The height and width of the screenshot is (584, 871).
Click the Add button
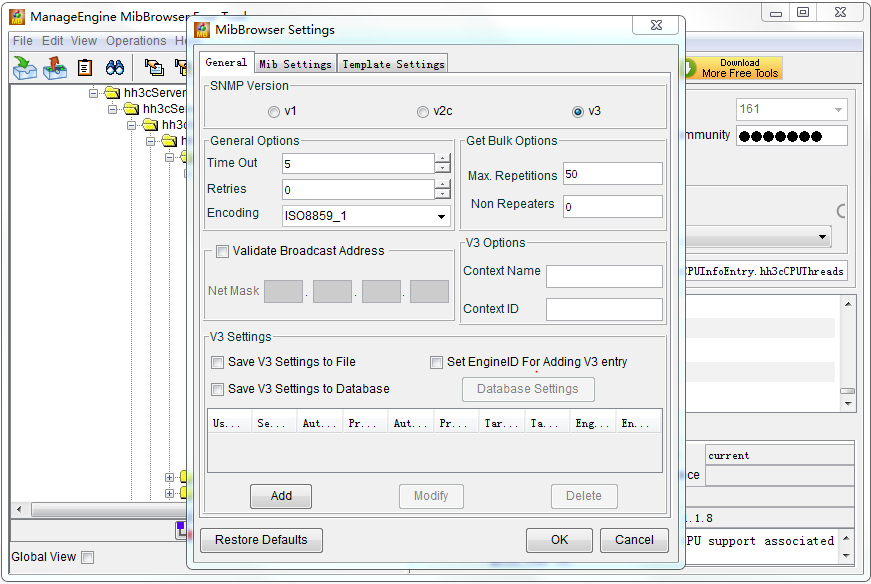pyautogui.click(x=281, y=496)
